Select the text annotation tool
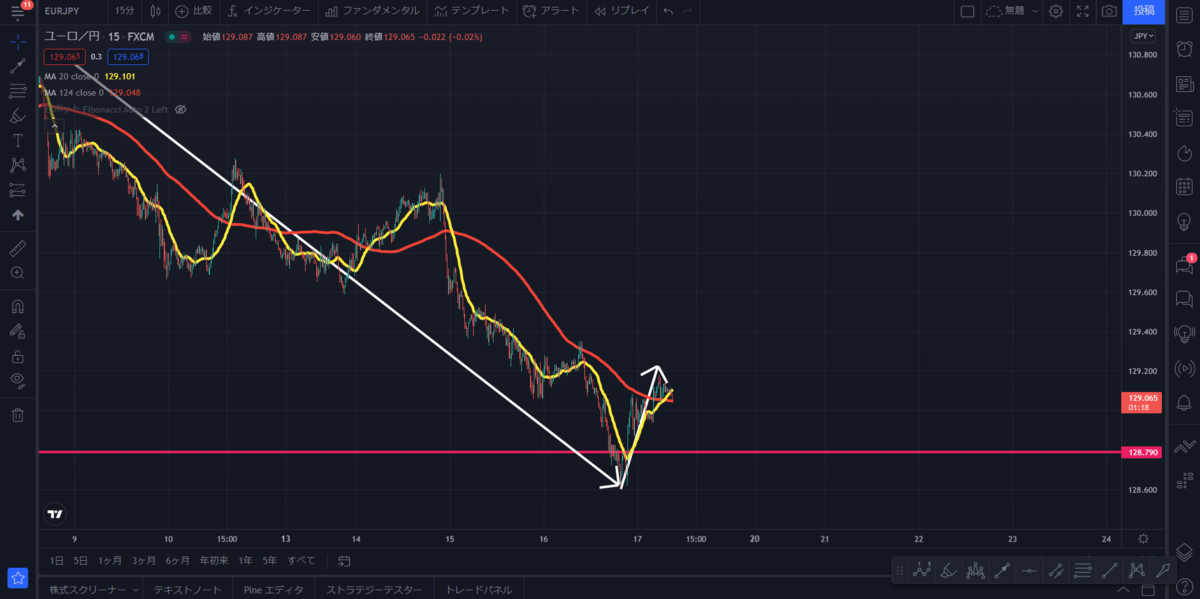Viewport: 1200px width, 599px height. click(17, 140)
